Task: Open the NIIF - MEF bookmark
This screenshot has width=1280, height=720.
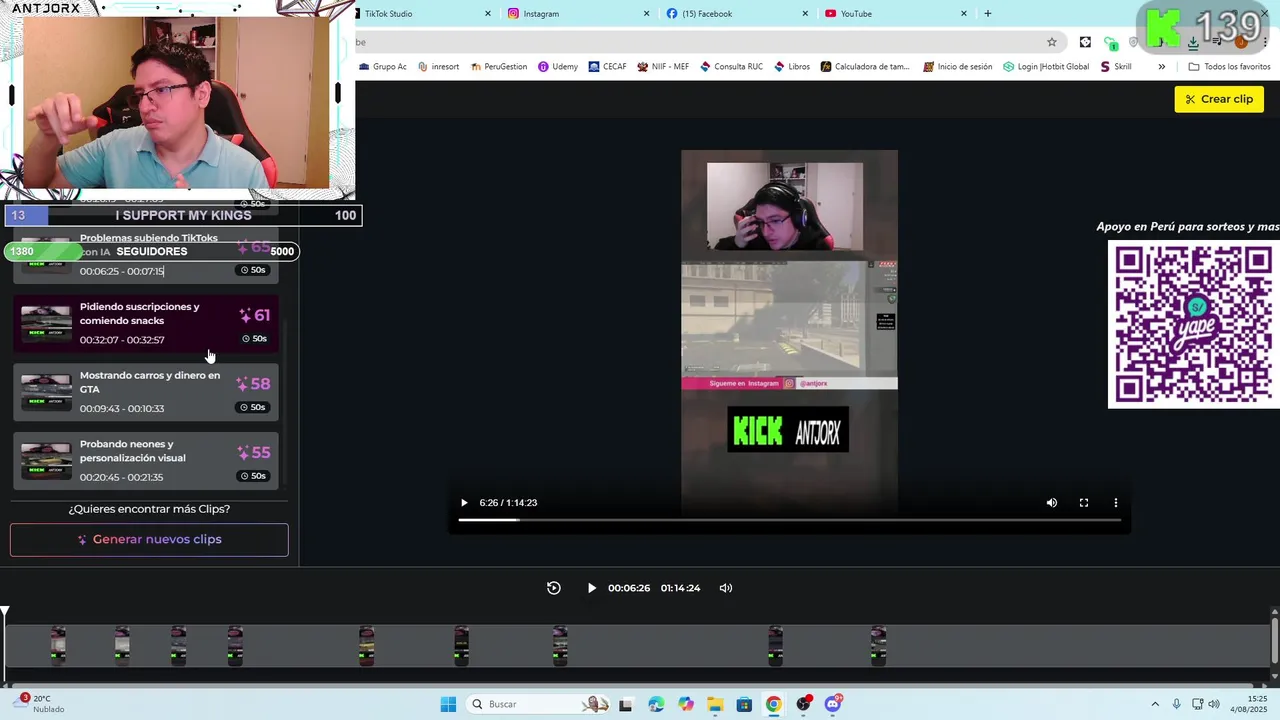Action: click(663, 67)
